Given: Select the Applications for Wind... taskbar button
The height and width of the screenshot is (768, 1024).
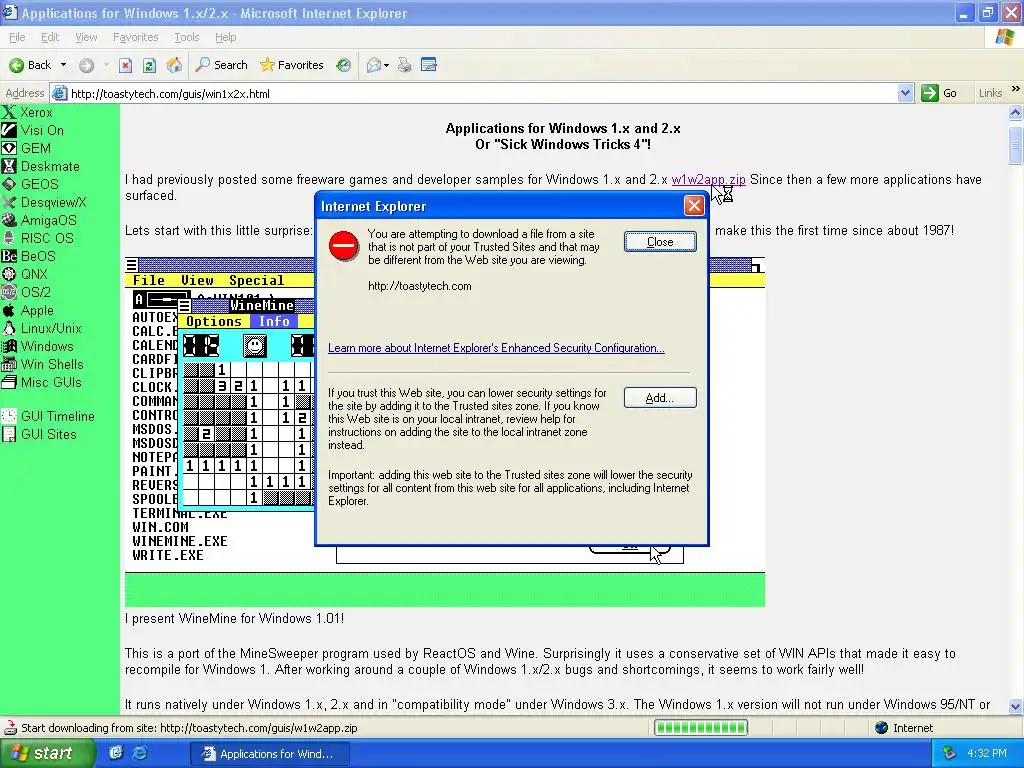Looking at the screenshot, I should click(269, 754).
